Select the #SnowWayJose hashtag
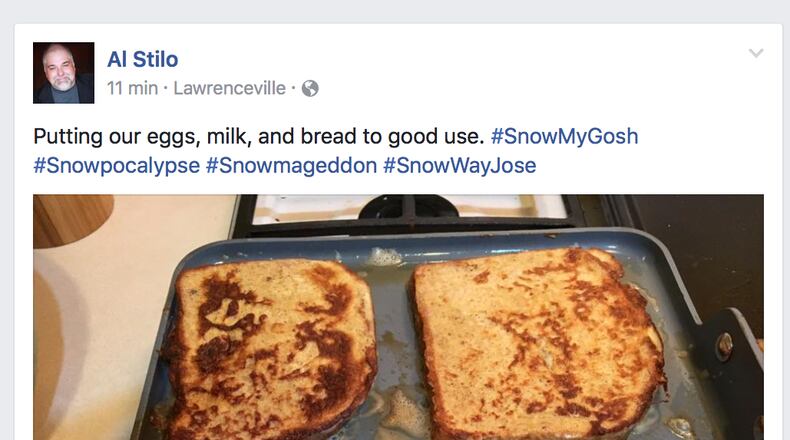This screenshot has width=790, height=440. 459,166
